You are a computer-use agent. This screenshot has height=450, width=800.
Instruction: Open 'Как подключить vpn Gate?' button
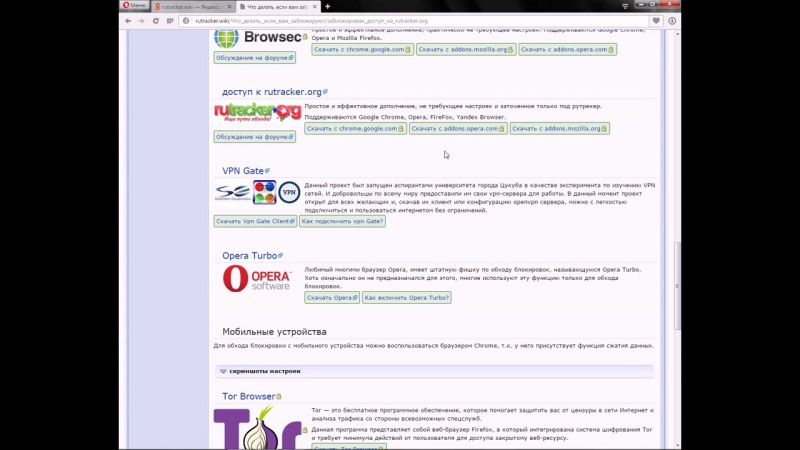[x=342, y=221]
